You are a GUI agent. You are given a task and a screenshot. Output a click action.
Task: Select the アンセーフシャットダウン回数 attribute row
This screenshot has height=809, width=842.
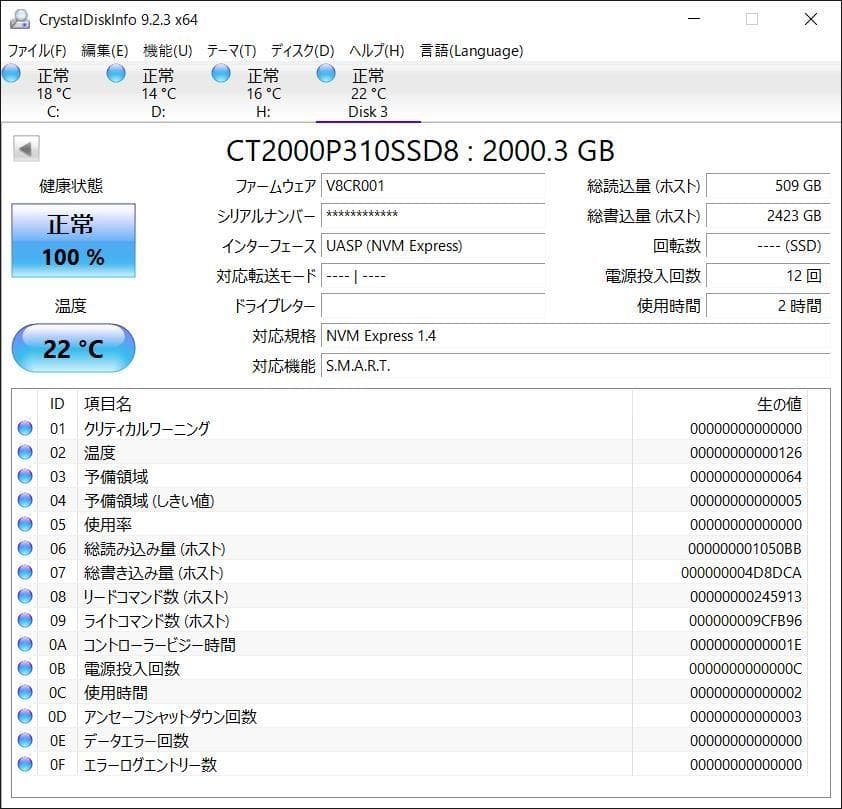click(410, 716)
